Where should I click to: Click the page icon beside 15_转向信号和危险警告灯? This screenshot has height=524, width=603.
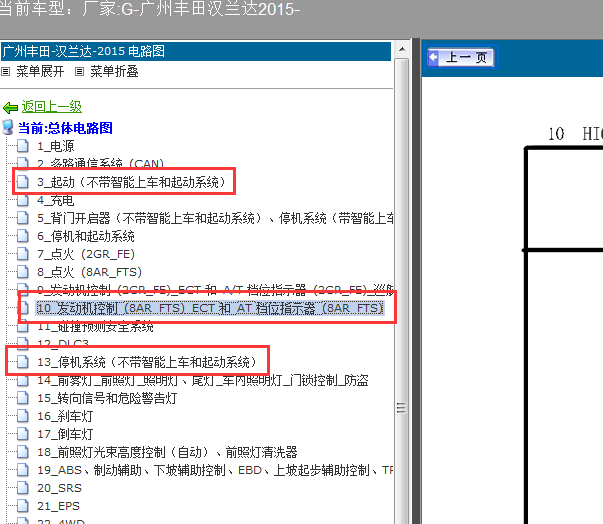[x=23, y=398]
